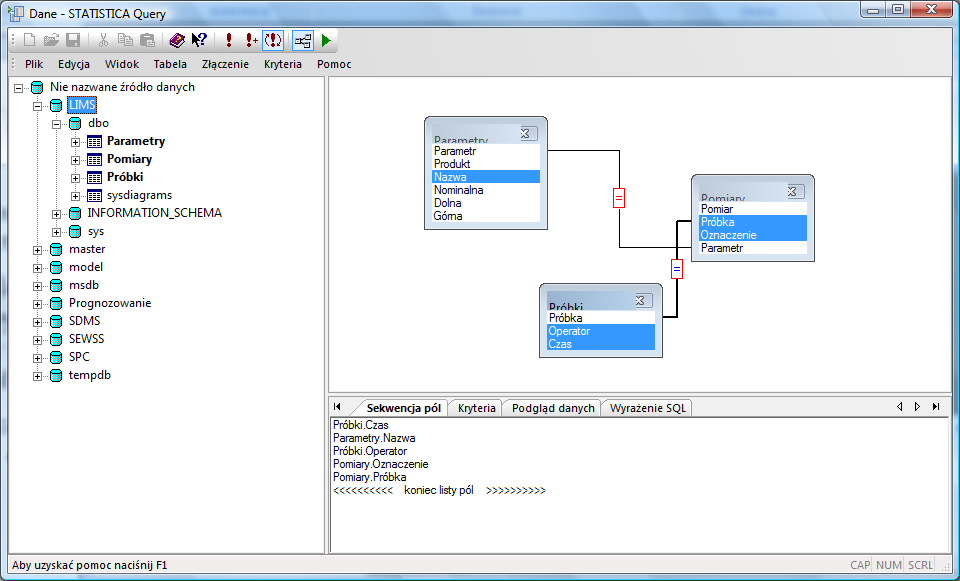960x581 pixels.
Task: Select Czas field in Próbki box
Action: pos(601,344)
